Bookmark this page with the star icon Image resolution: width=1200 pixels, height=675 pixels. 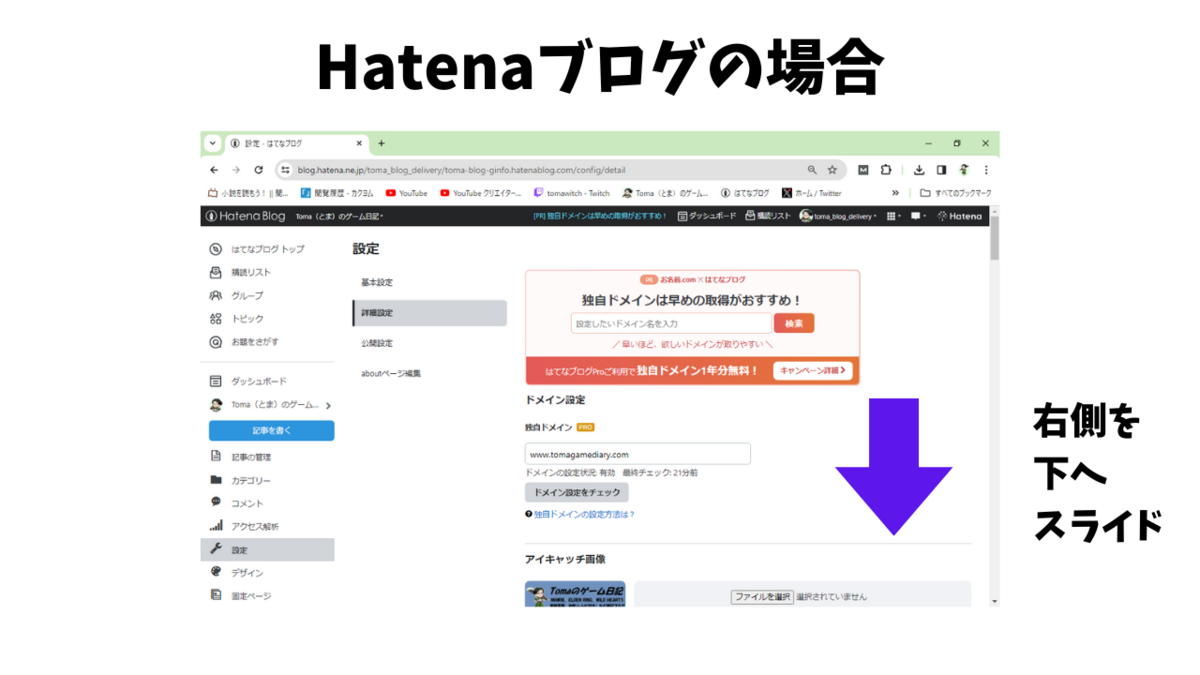point(832,170)
